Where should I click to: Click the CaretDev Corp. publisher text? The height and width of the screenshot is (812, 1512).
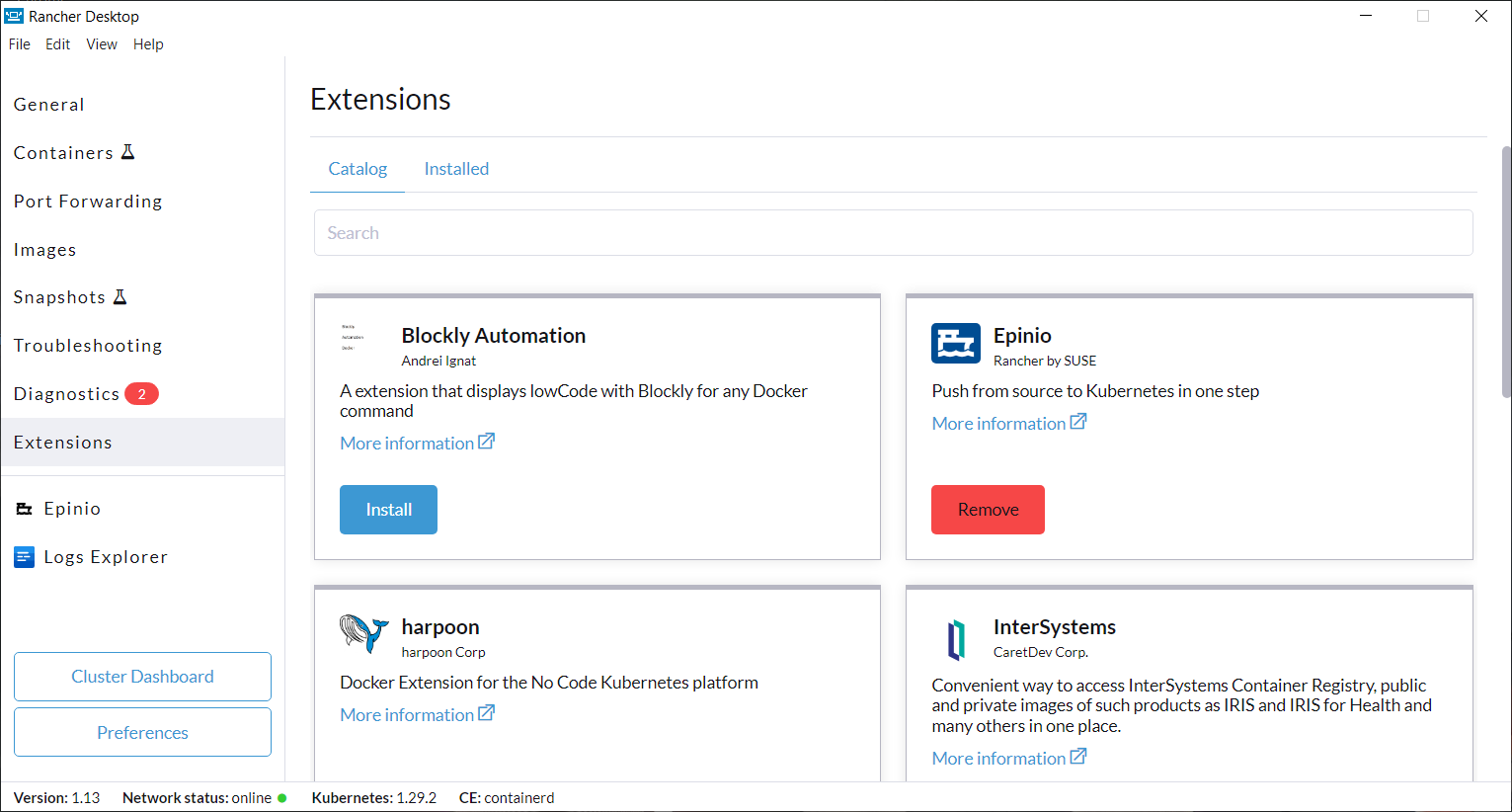coord(1041,652)
